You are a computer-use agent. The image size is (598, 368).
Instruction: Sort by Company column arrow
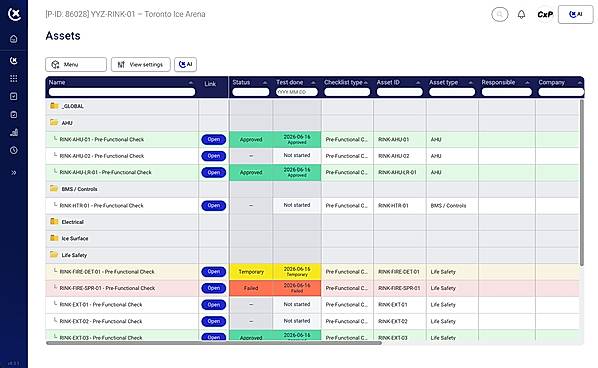(580, 83)
